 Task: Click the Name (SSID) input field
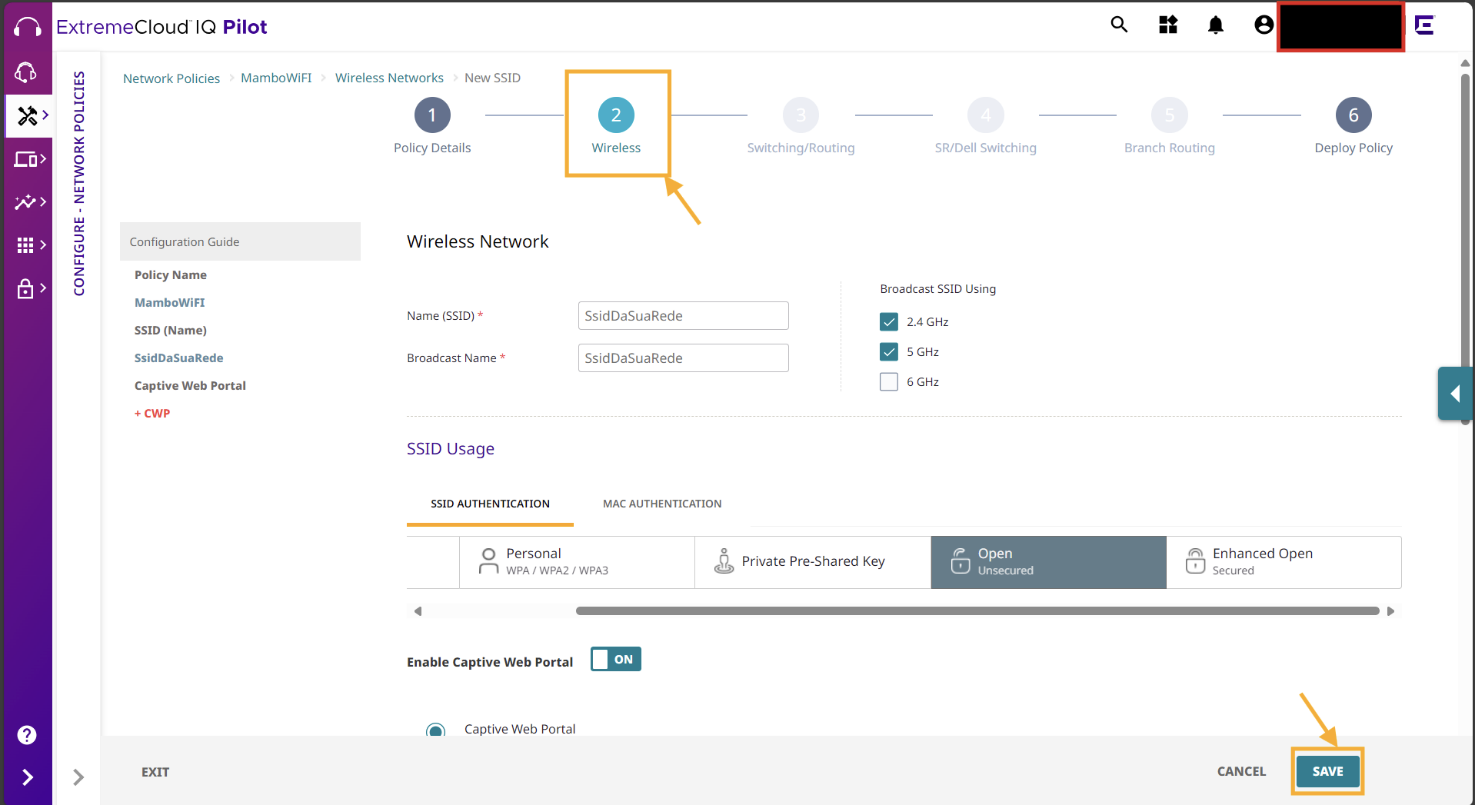pos(683,315)
